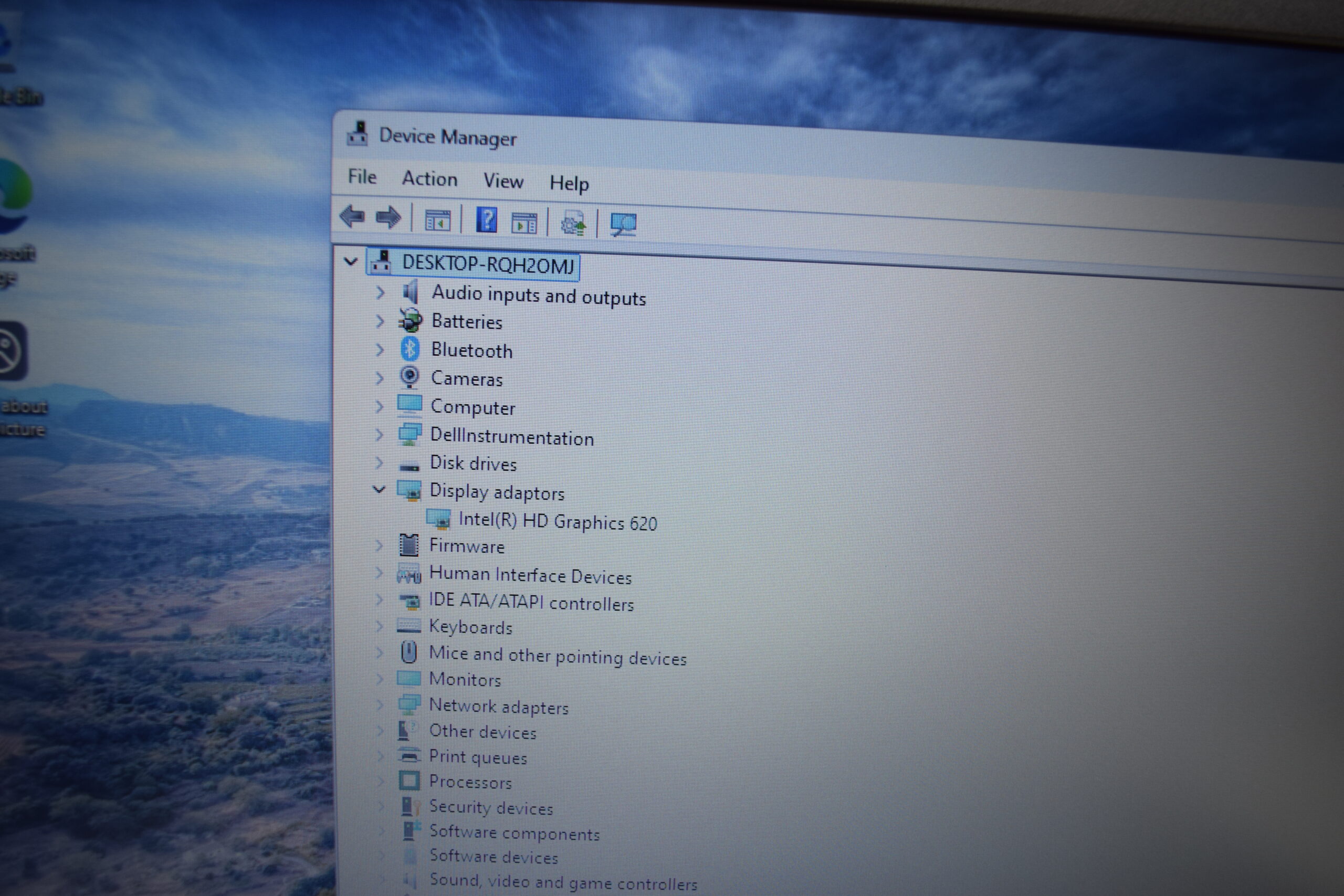Image resolution: width=1344 pixels, height=896 pixels.
Task: Expand the DellInstrumentation chevron
Action: coord(379,435)
